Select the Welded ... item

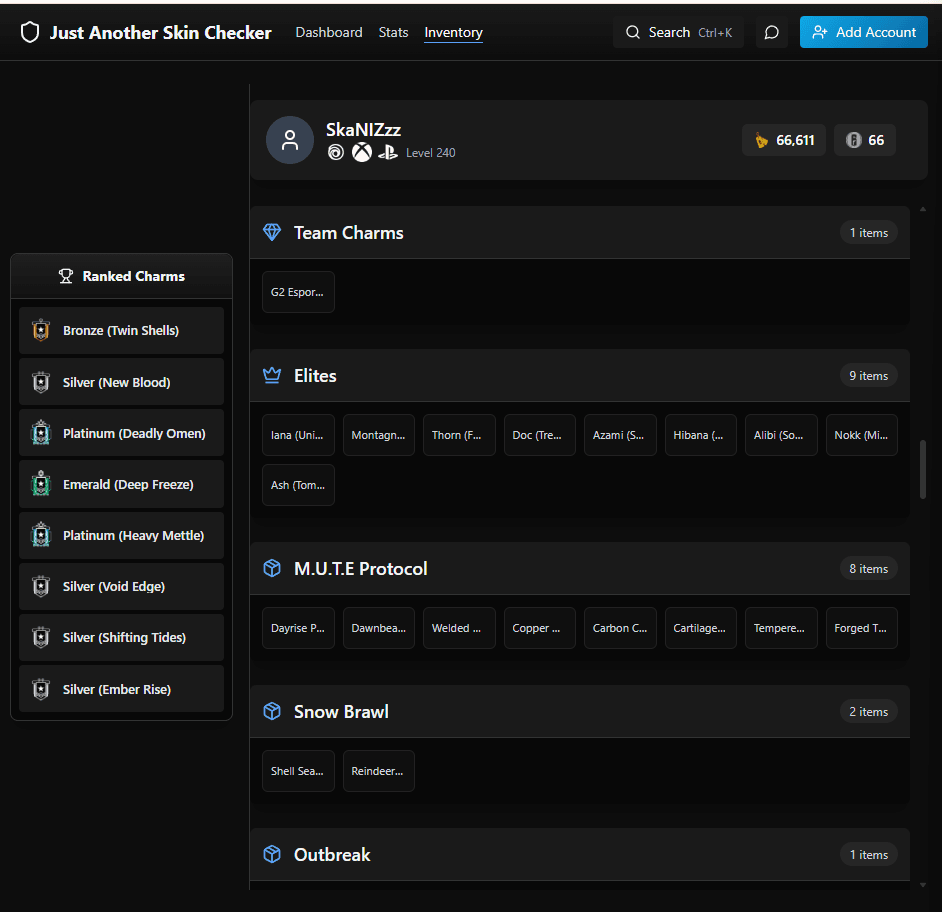point(459,628)
